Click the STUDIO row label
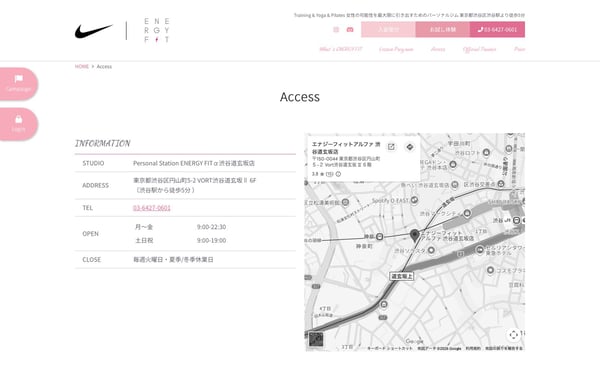600x375 pixels. coord(93,163)
